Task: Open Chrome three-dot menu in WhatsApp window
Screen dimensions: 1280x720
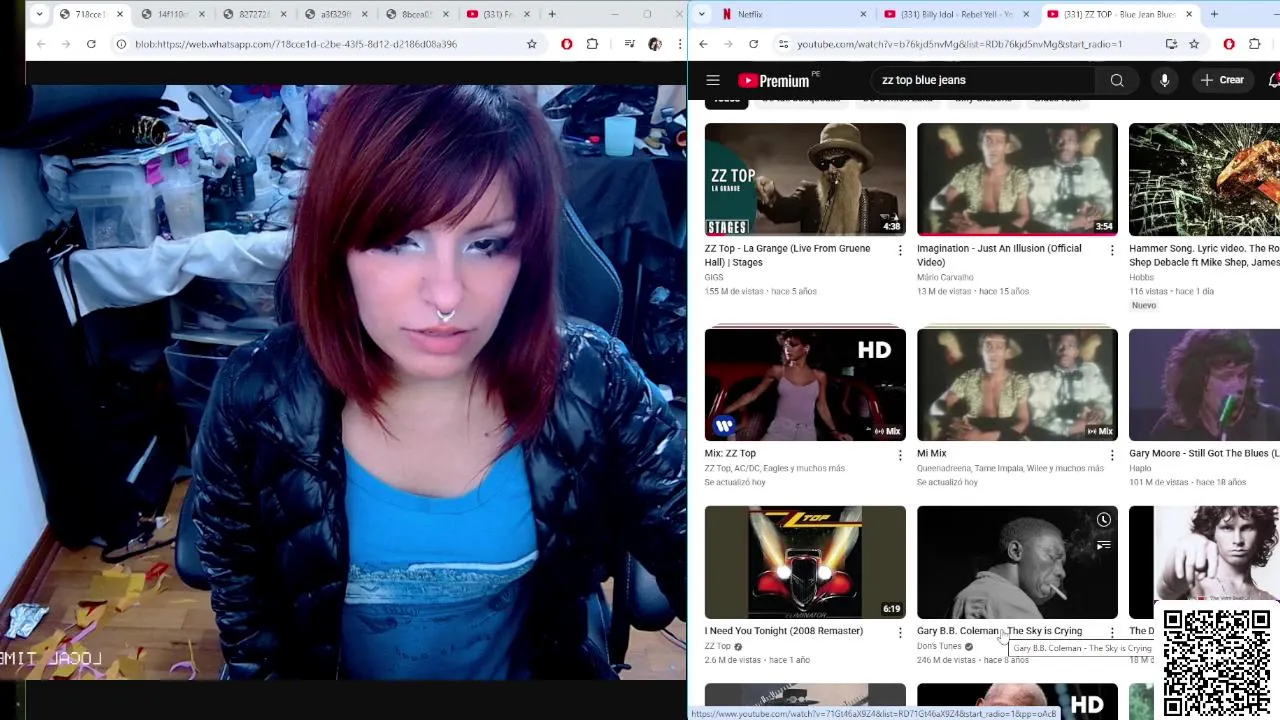Action: (679, 44)
